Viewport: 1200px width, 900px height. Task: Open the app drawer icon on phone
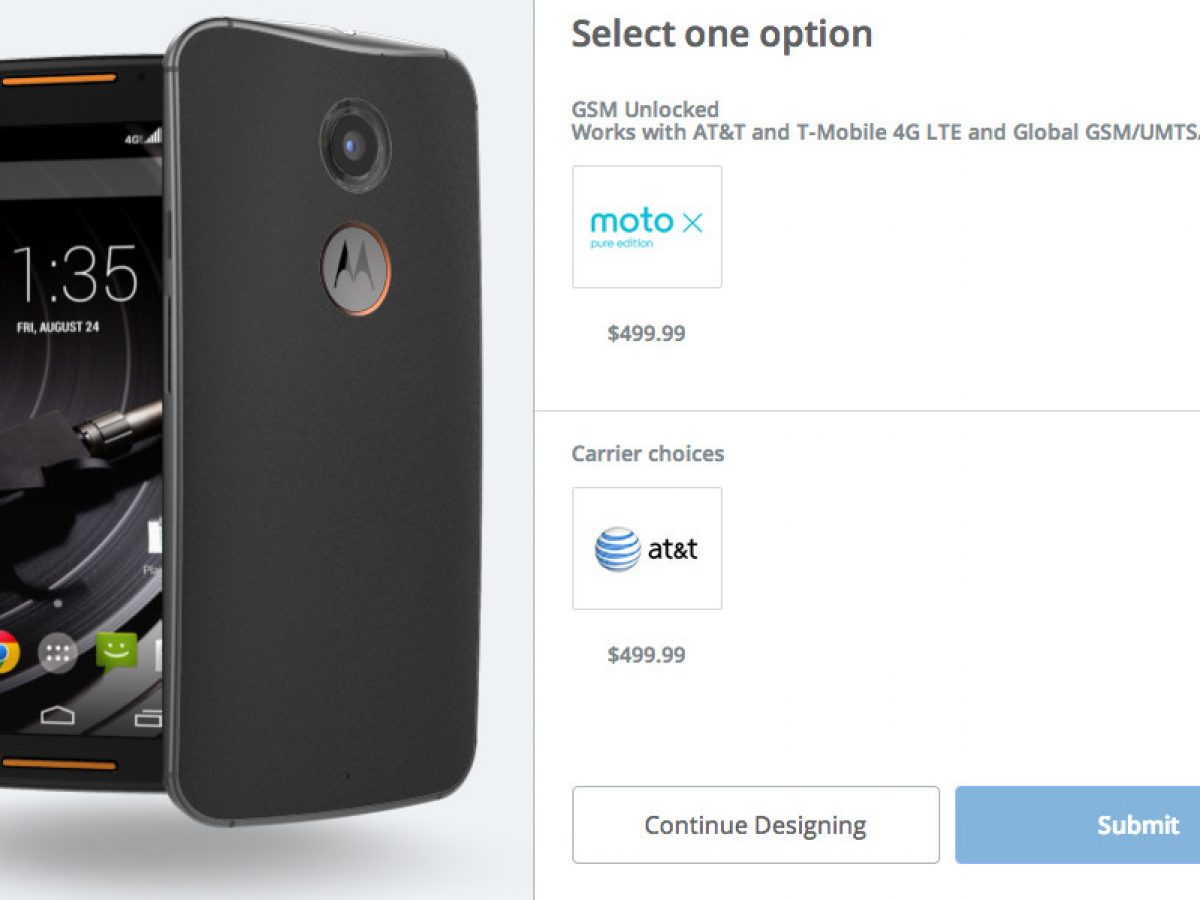pos(58,654)
